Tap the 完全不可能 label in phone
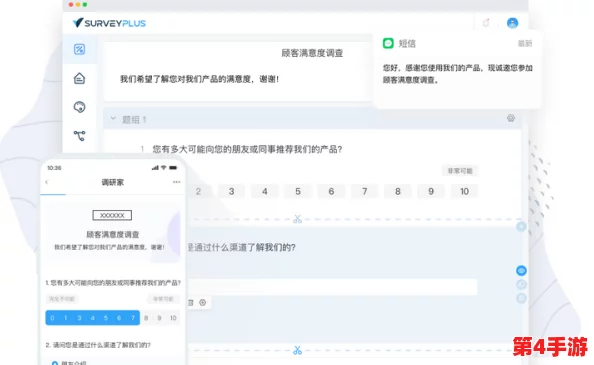Screen dimensions: 594x365 (x=62, y=299)
